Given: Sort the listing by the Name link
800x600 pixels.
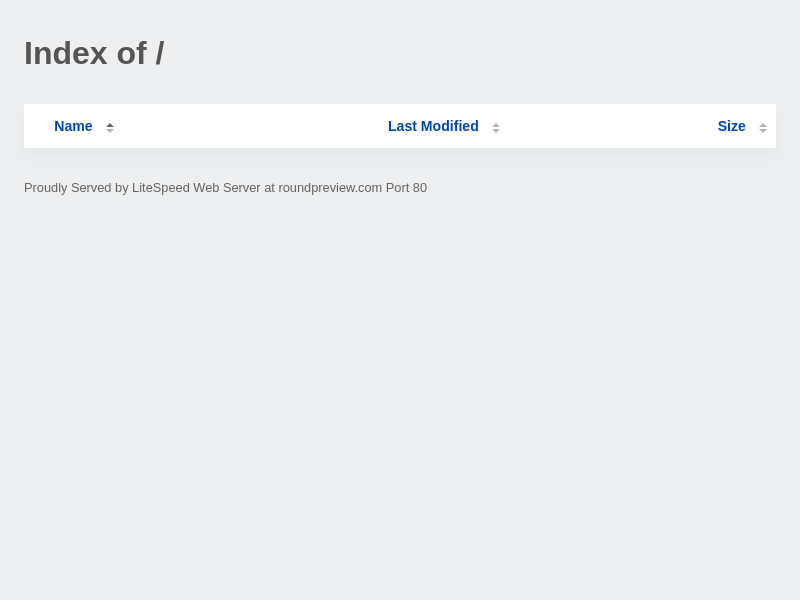Looking at the screenshot, I should pos(73,126).
